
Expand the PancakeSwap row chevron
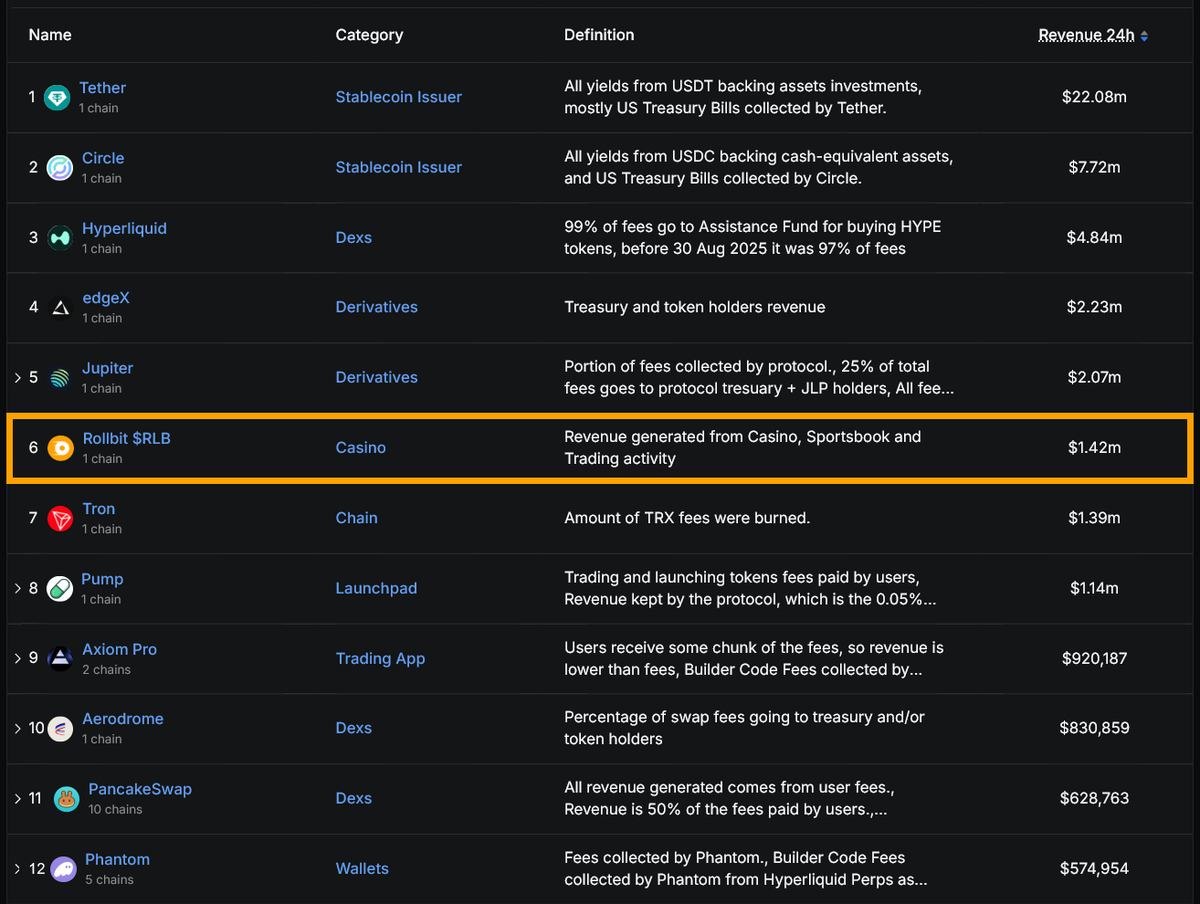tap(17, 798)
